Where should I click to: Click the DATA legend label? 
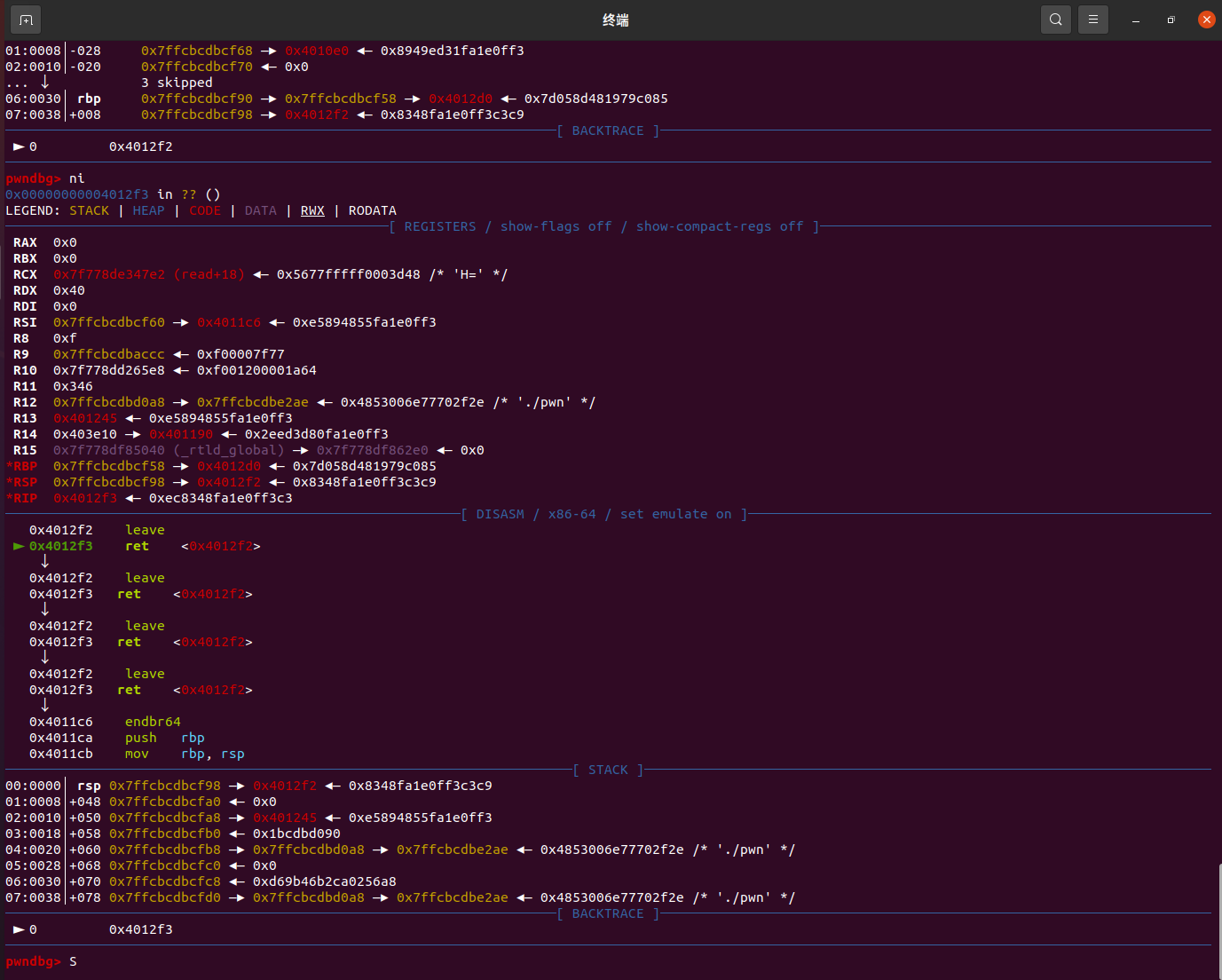coord(261,210)
